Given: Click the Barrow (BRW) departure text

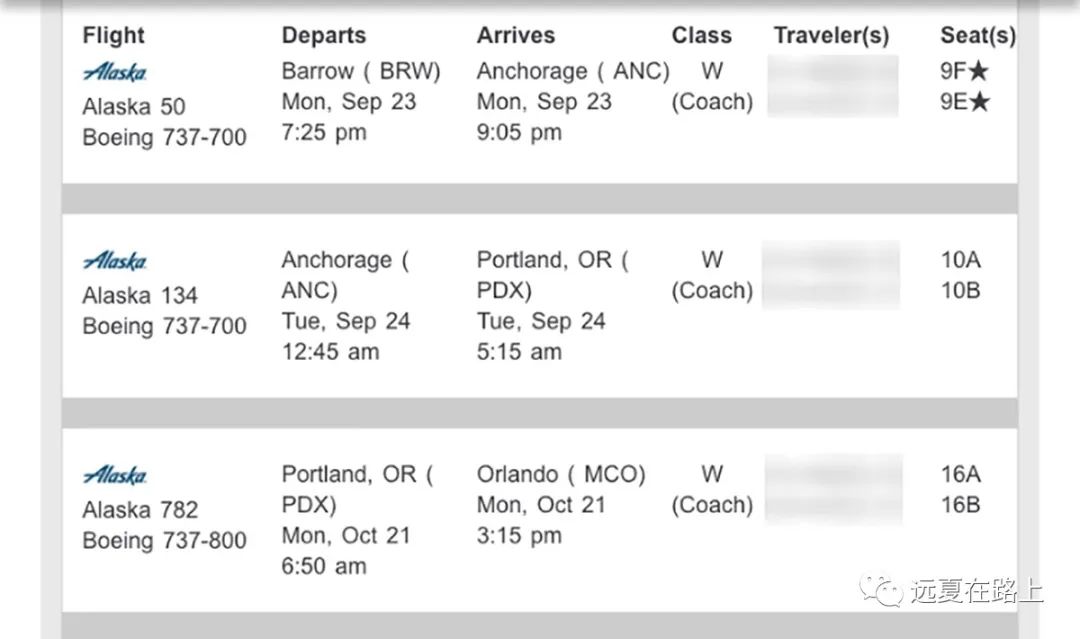Looking at the screenshot, I should 361,71.
